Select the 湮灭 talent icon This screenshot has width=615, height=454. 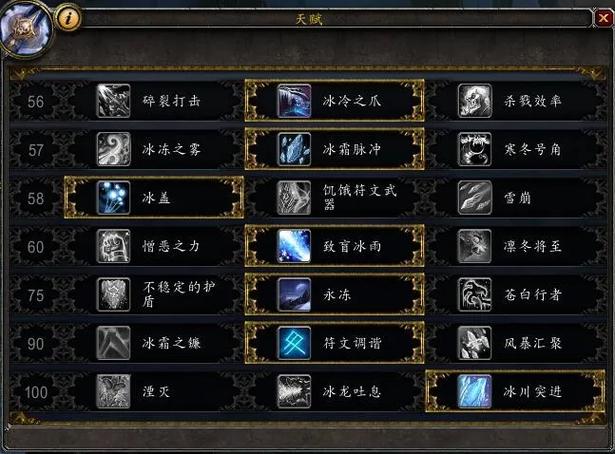(113, 391)
